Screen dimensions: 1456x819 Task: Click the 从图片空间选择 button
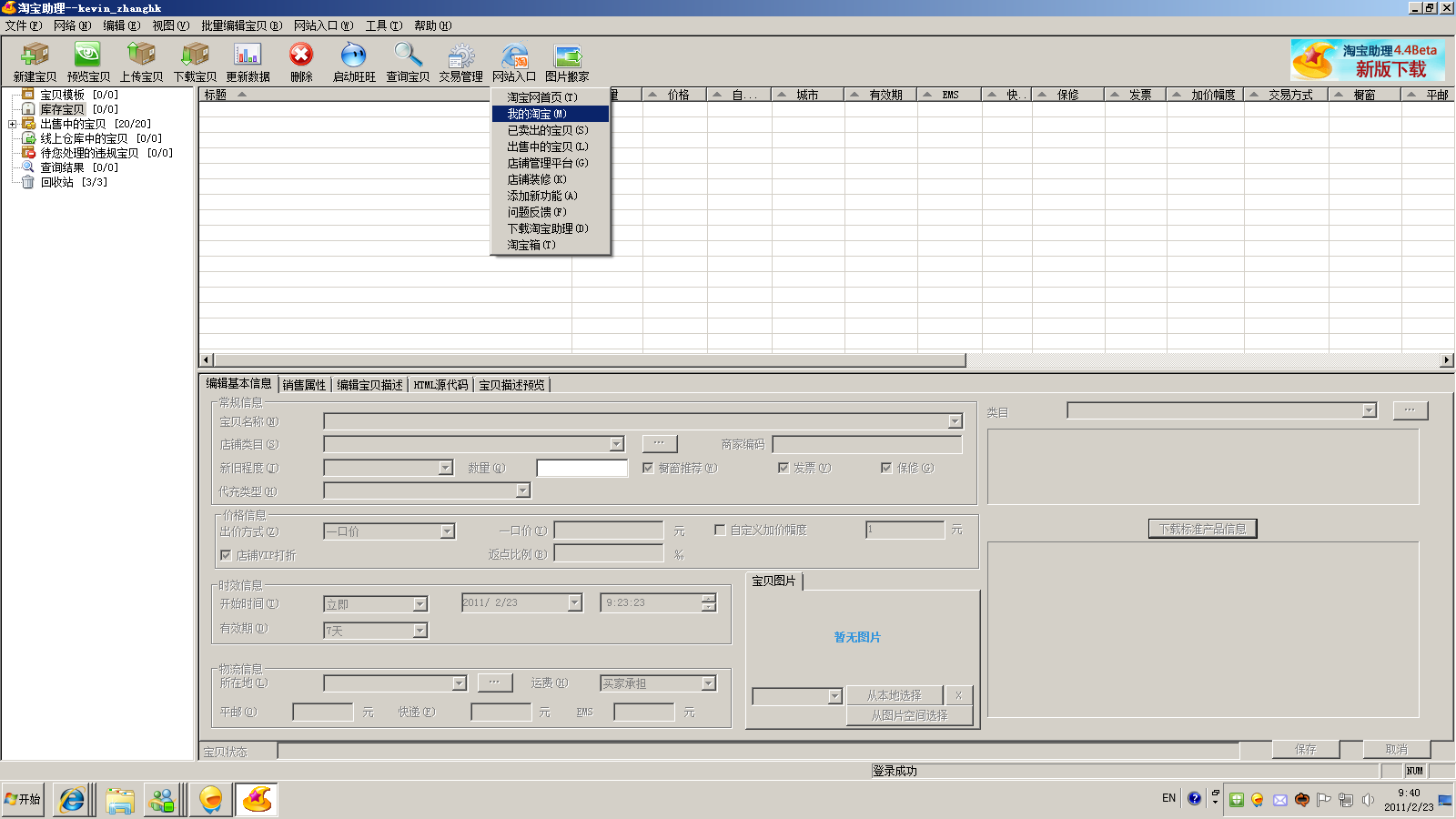(x=909, y=716)
